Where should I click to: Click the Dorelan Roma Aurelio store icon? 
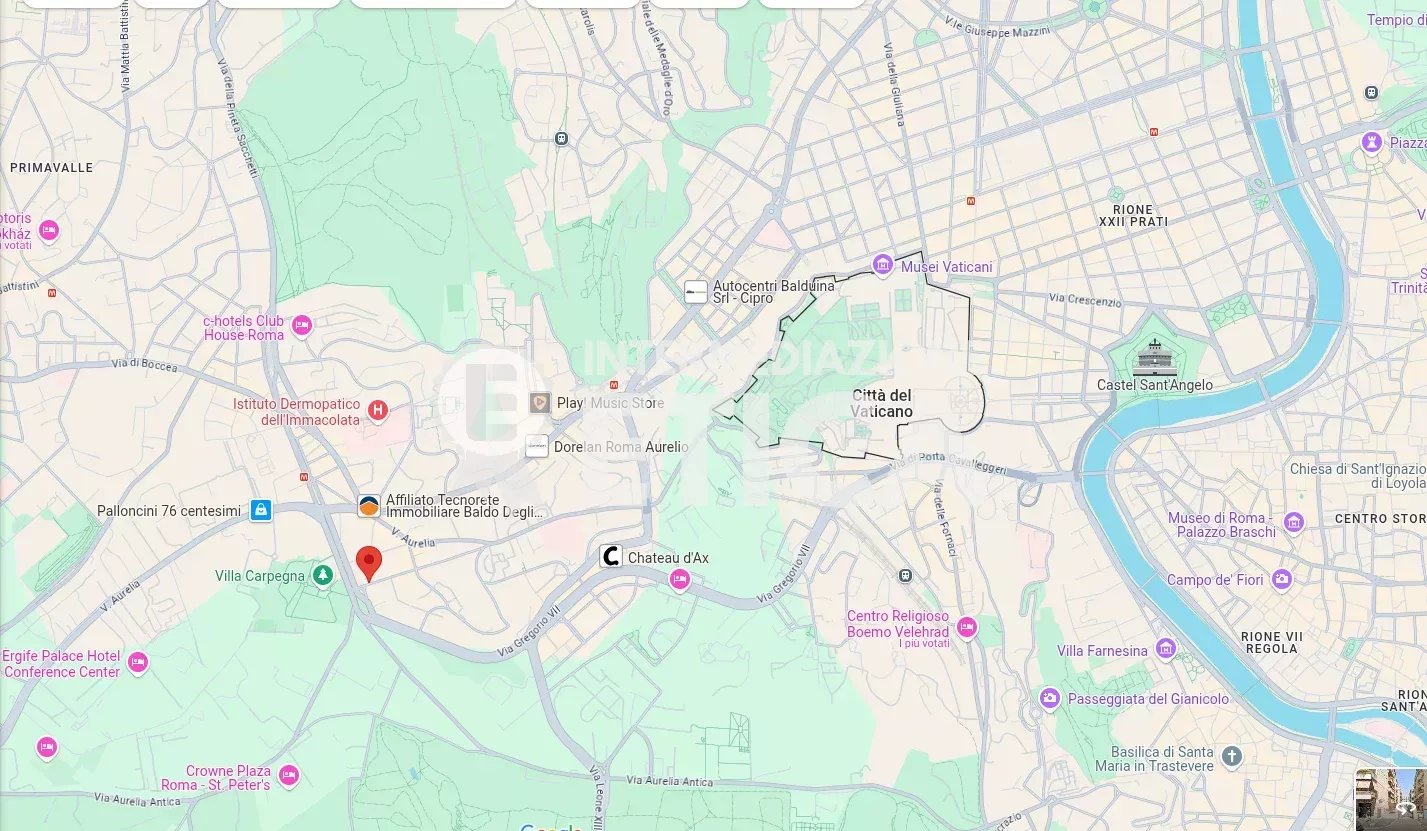(537, 446)
